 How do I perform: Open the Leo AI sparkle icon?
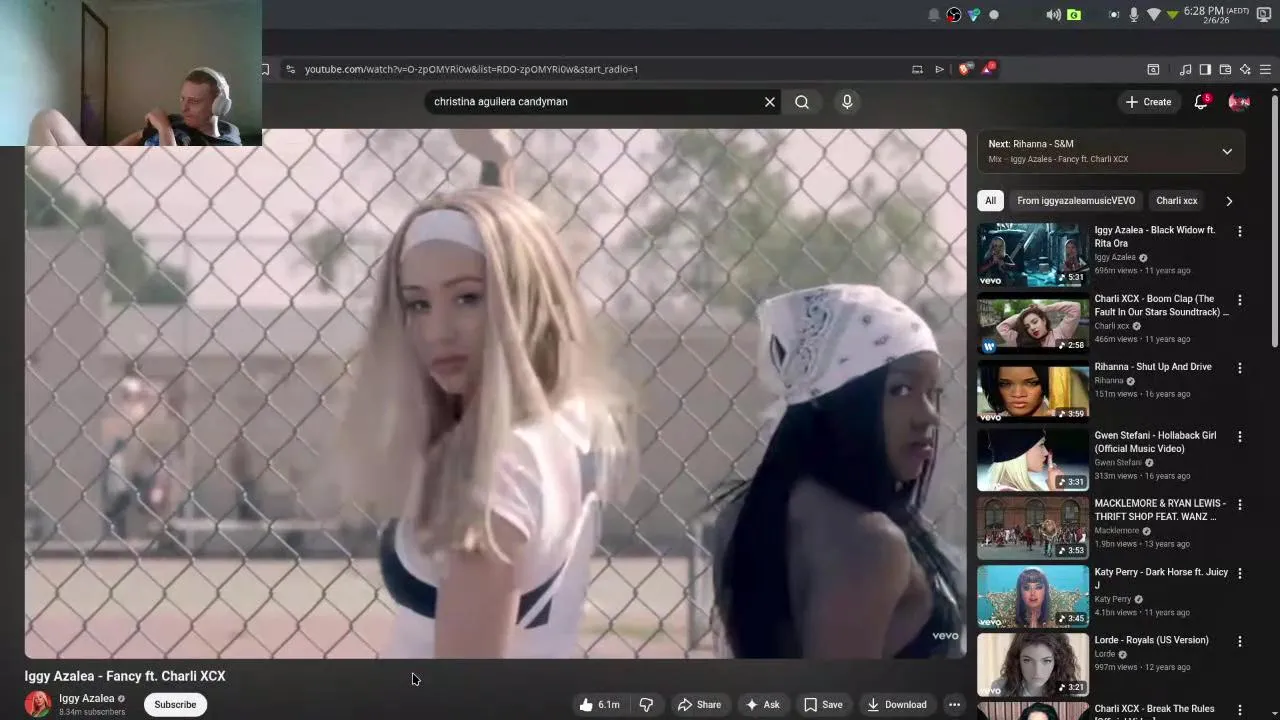click(1245, 69)
